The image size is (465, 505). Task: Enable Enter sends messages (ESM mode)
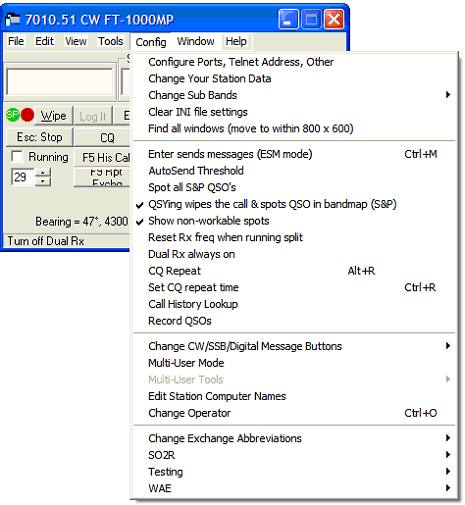tap(294, 154)
